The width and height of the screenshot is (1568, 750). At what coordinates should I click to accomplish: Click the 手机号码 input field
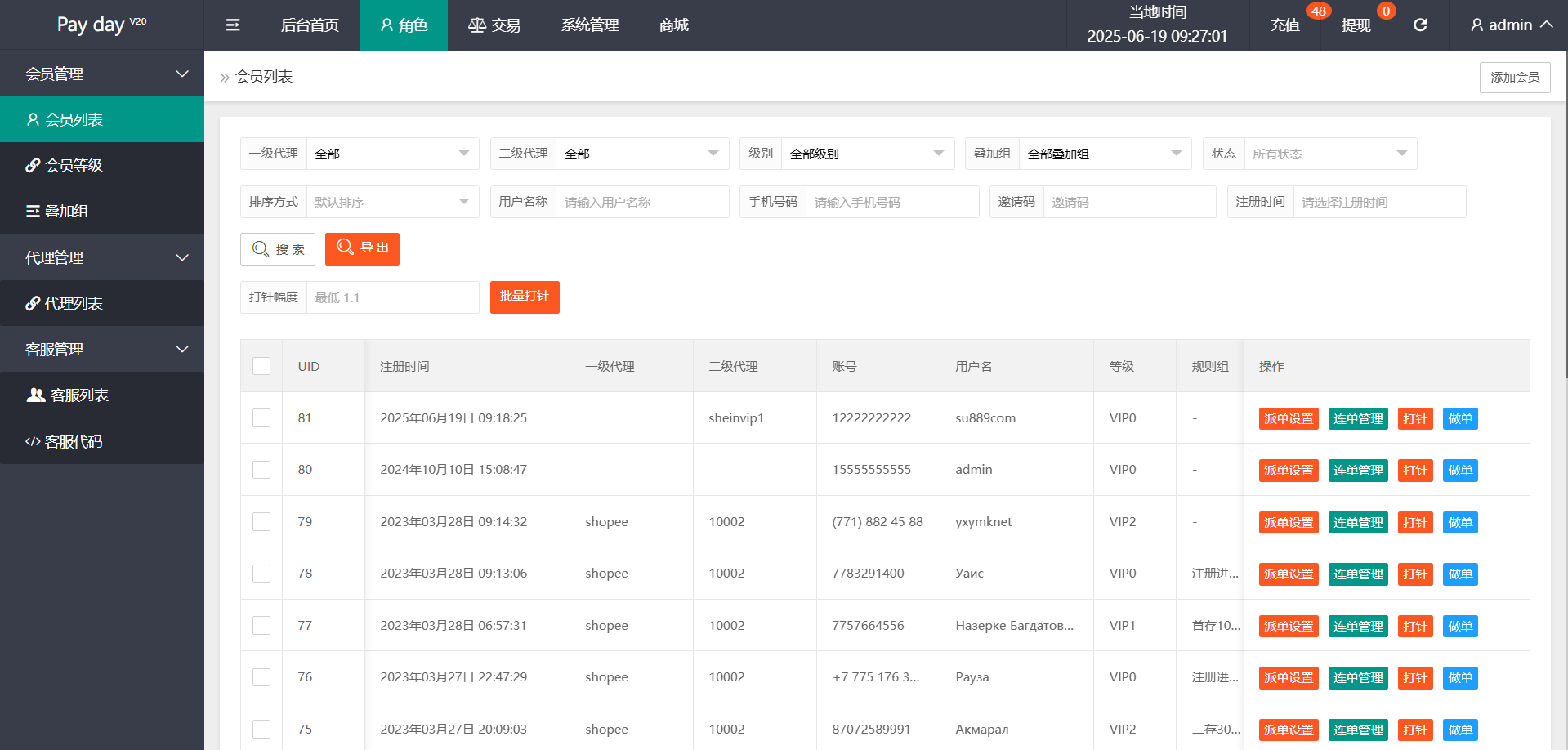click(892, 202)
